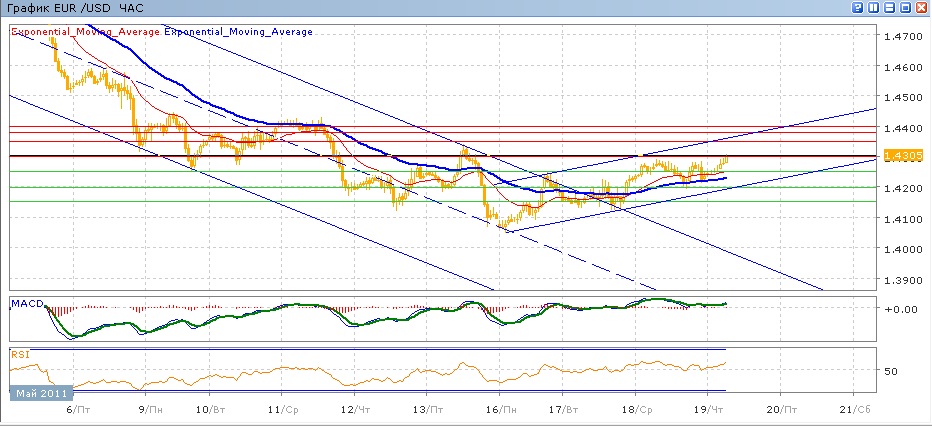The image size is (932, 426).
Task: Select the red Exponential_Moving_Average legend label
Action: click(86, 31)
